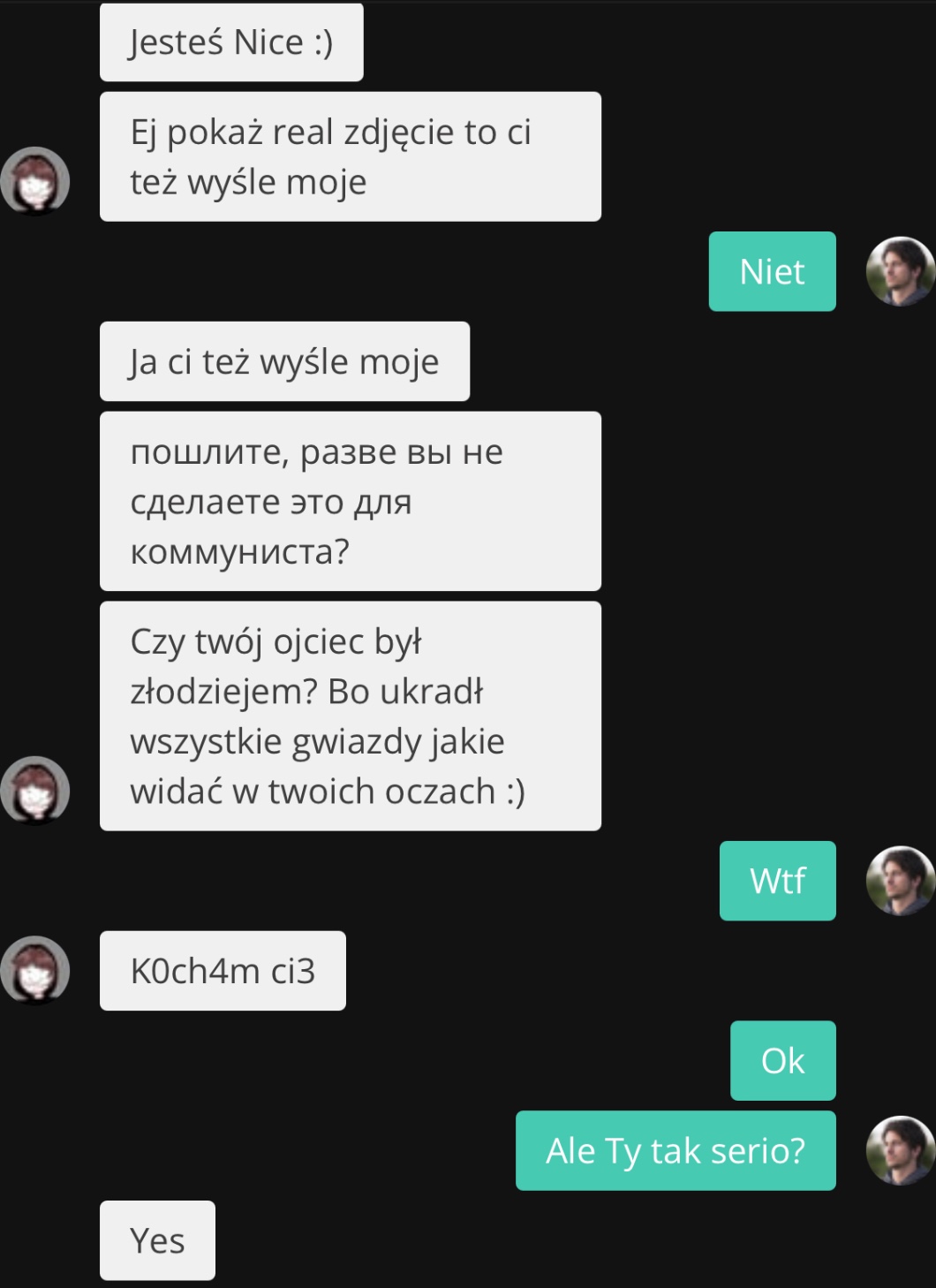Tap the profile photo next to 'Niet'
Image resolution: width=936 pixels, height=1288 pixels.
[x=900, y=271]
